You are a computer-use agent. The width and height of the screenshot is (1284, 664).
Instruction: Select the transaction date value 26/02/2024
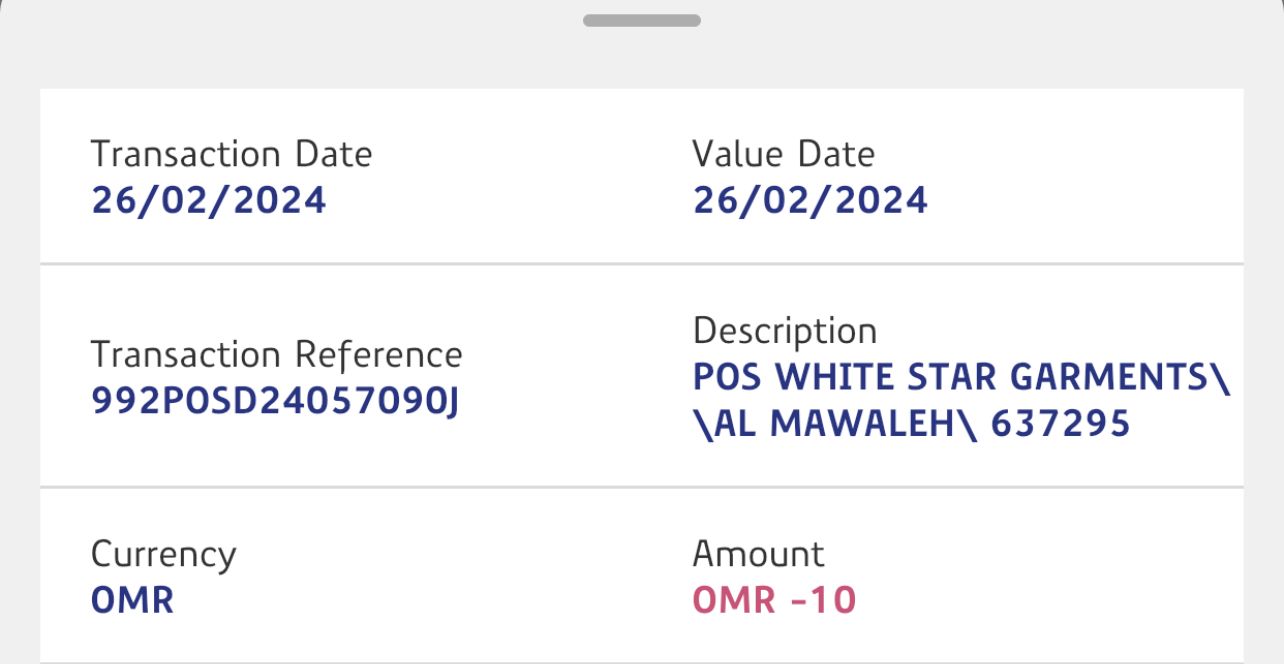click(208, 200)
